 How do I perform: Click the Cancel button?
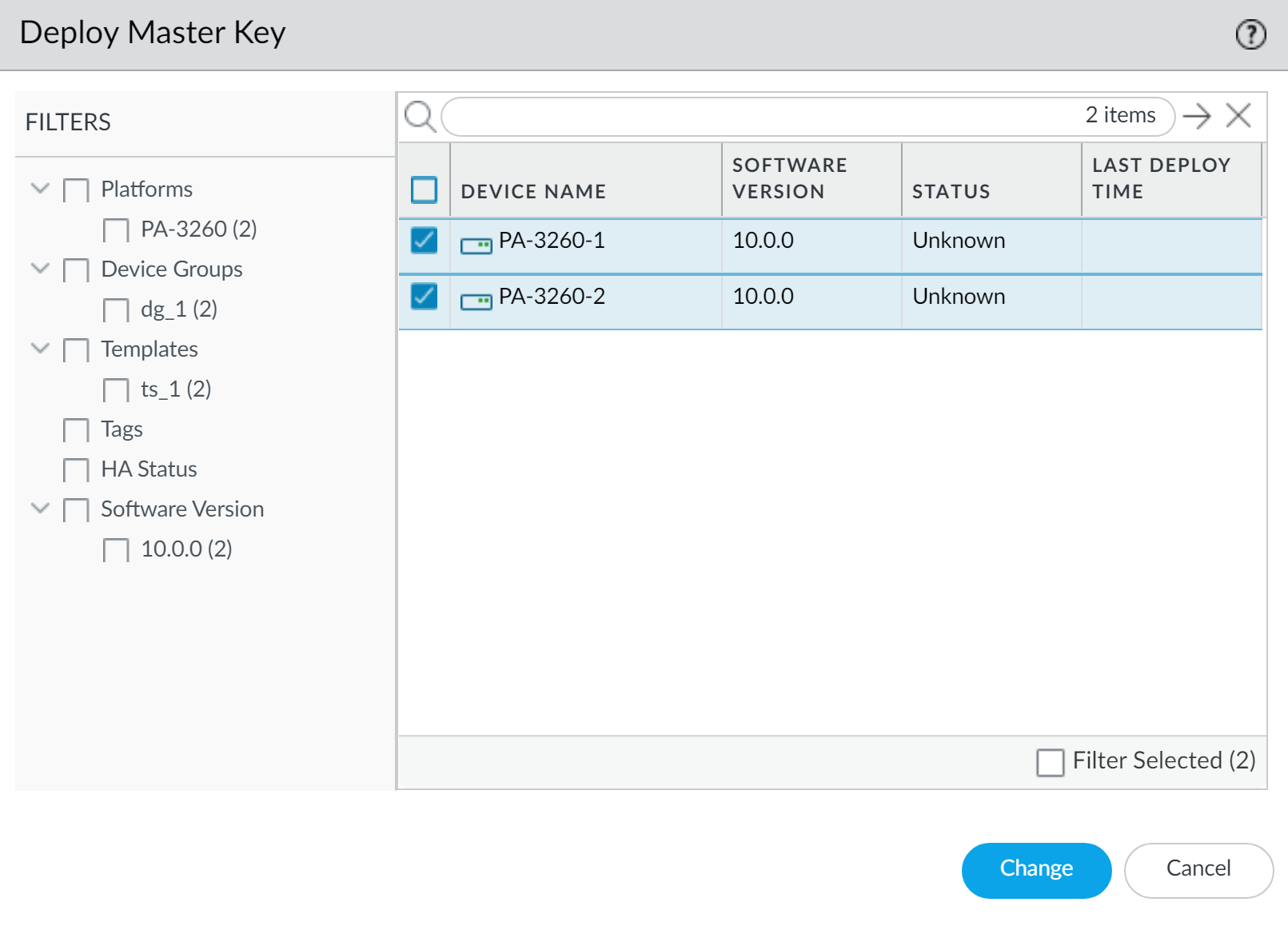(x=1198, y=869)
